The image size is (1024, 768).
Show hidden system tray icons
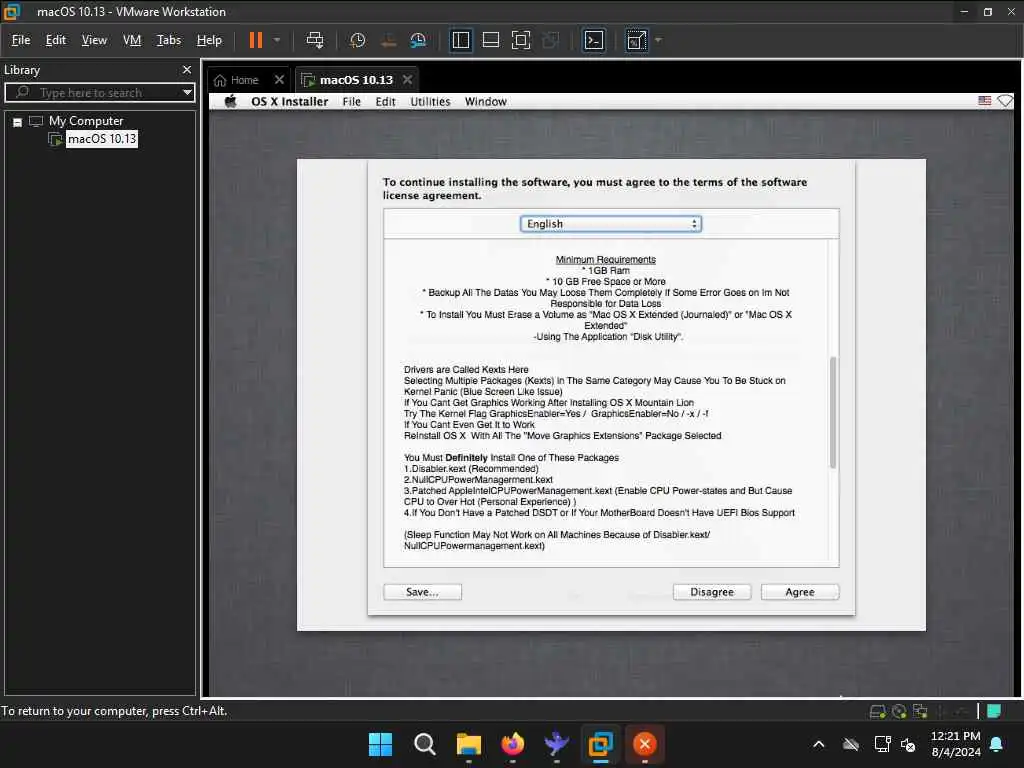pyautogui.click(x=818, y=744)
